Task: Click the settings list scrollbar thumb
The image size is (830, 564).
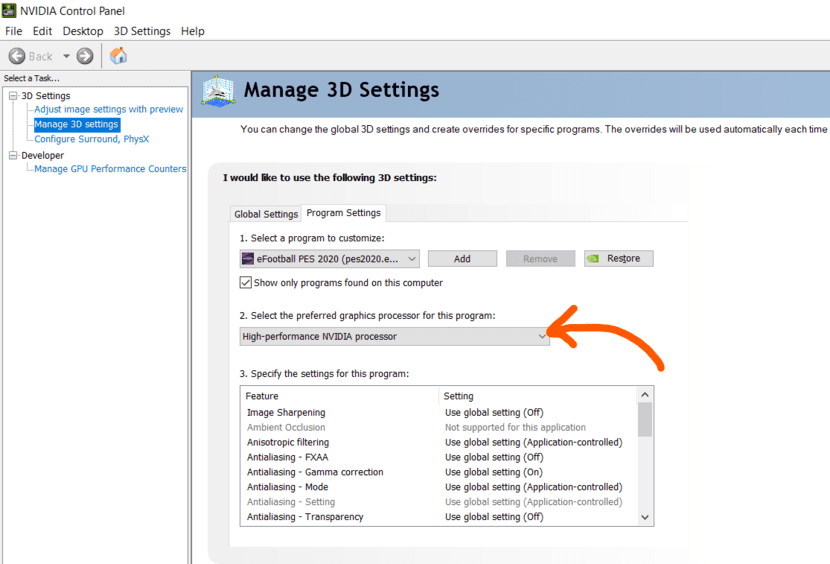Action: point(645,419)
